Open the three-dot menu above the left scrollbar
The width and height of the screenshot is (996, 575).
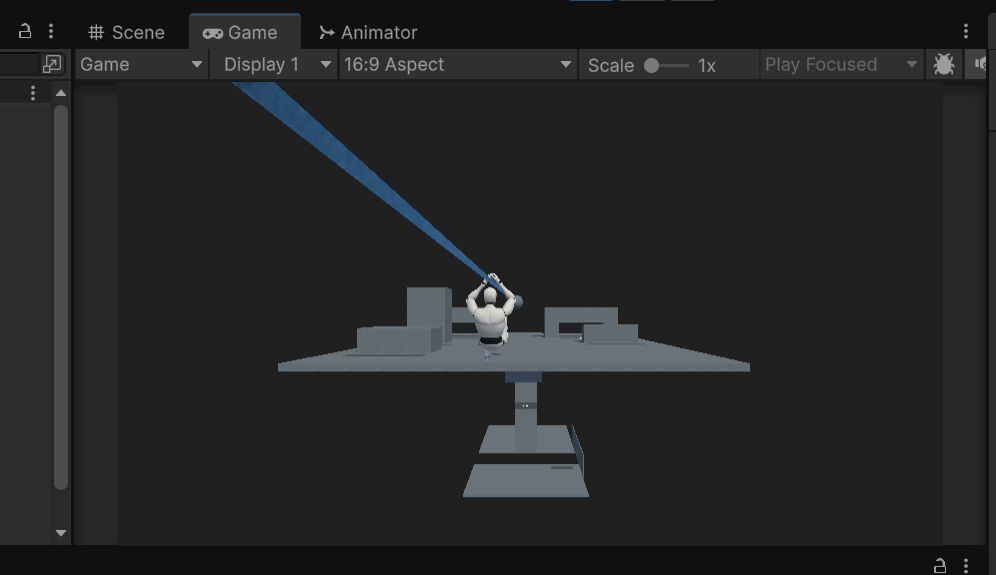tap(33, 93)
